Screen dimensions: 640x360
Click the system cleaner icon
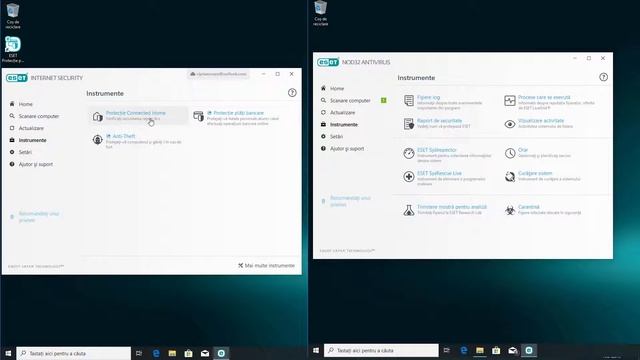point(510,176)
